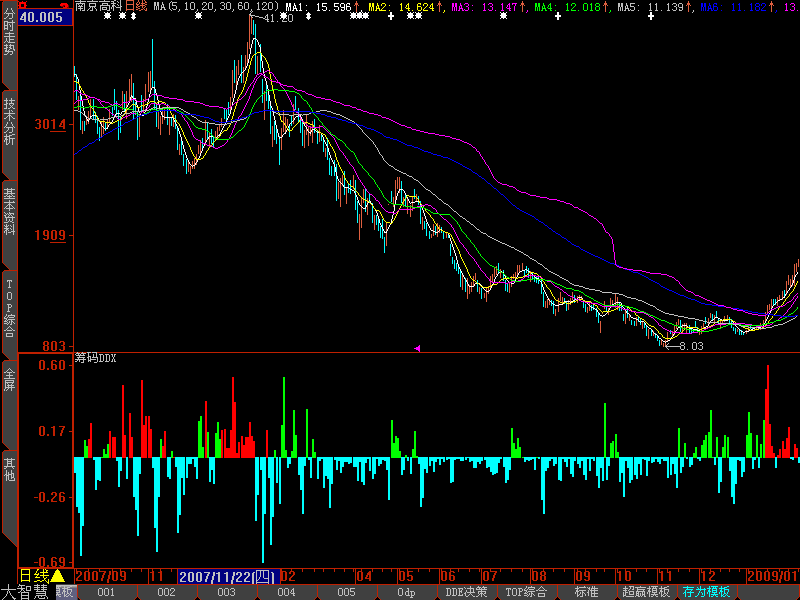Select the TOP综合 bottom tab
The height and width of the screenshot is (600, 800).
(527, 592)
